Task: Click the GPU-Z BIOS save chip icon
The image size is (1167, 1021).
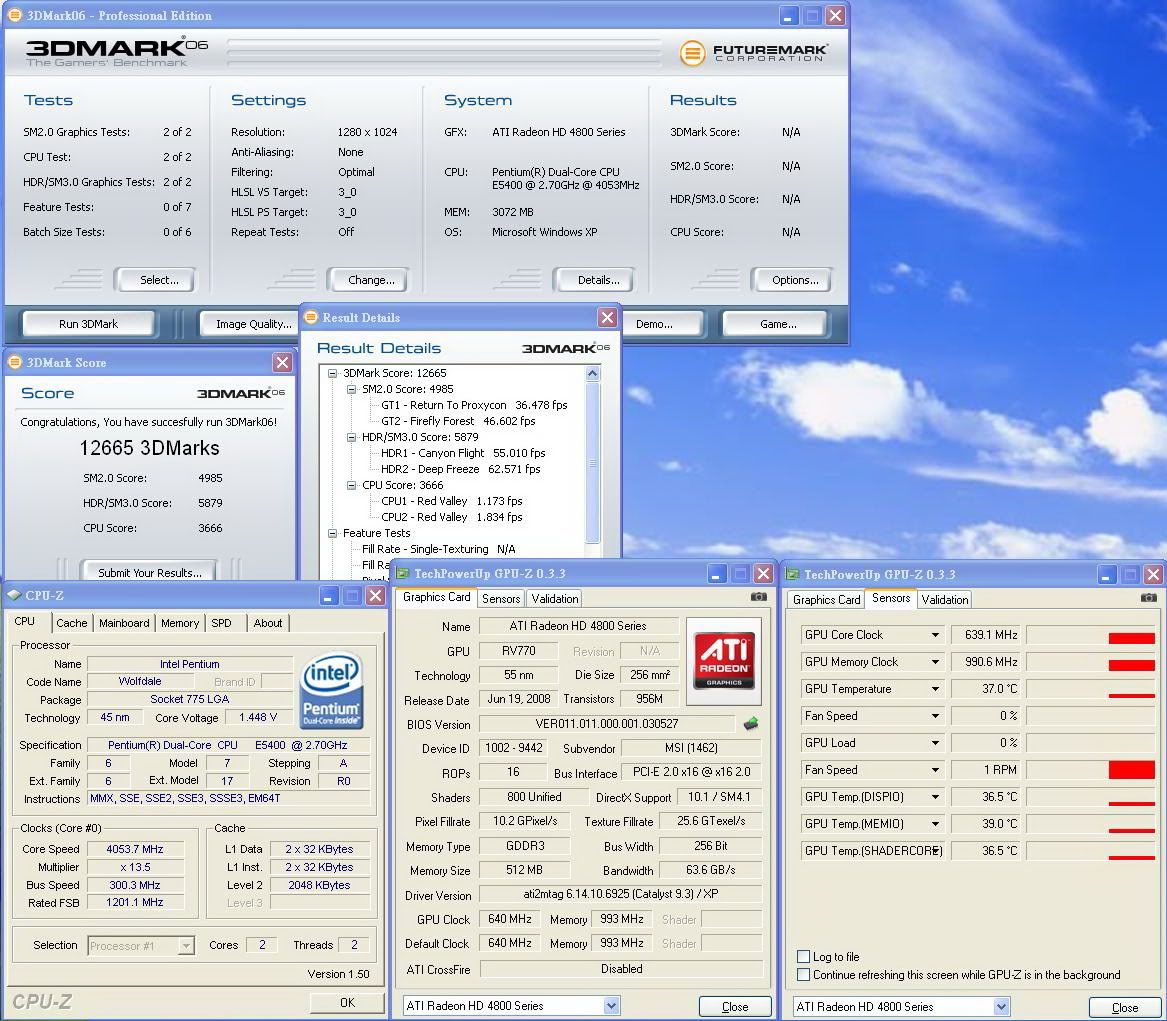Action: click(x=750, y=723)
